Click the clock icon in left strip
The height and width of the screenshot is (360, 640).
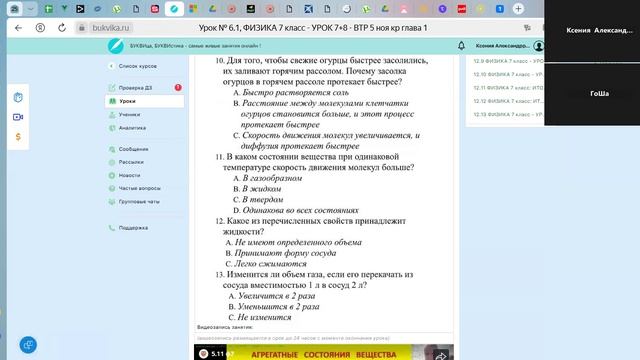point(18,97)
